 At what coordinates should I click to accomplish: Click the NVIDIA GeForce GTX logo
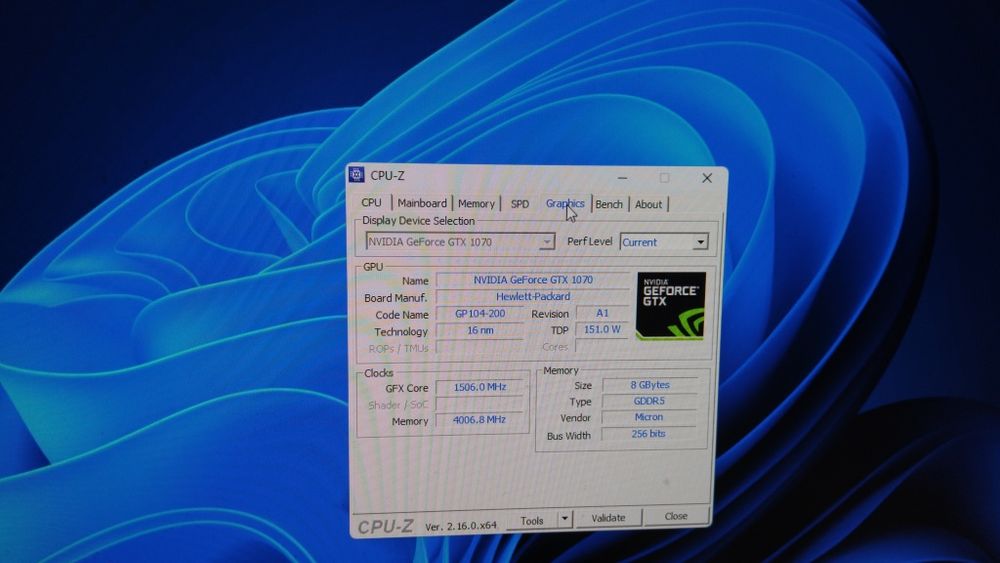(671, 305)
